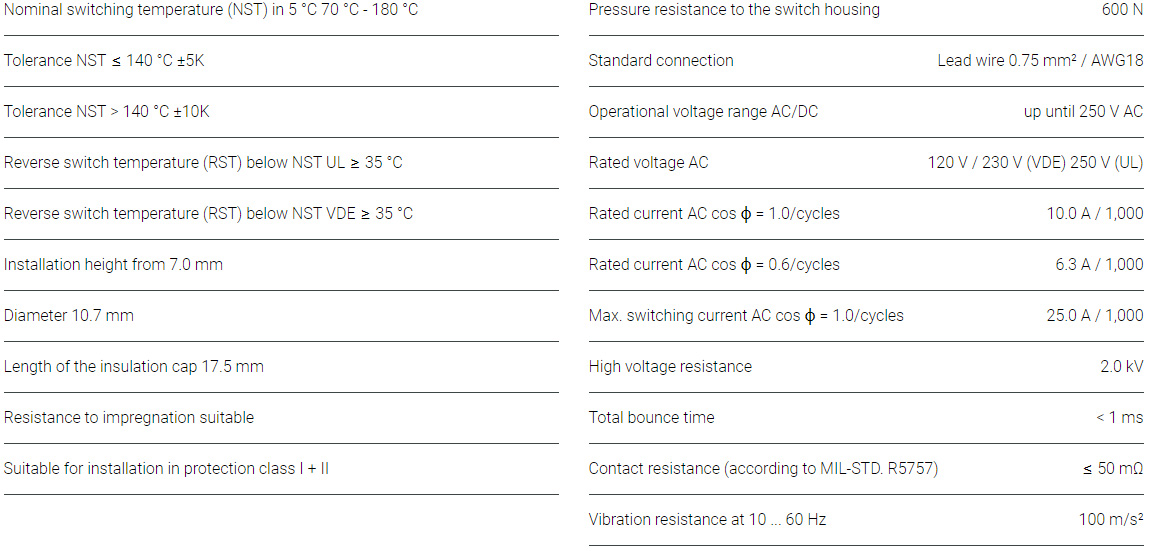Click Resistance to impregnation suitable row
The width and height of the screenshot is (1150, 551).
pyautogui.click(x=129, y=418)
